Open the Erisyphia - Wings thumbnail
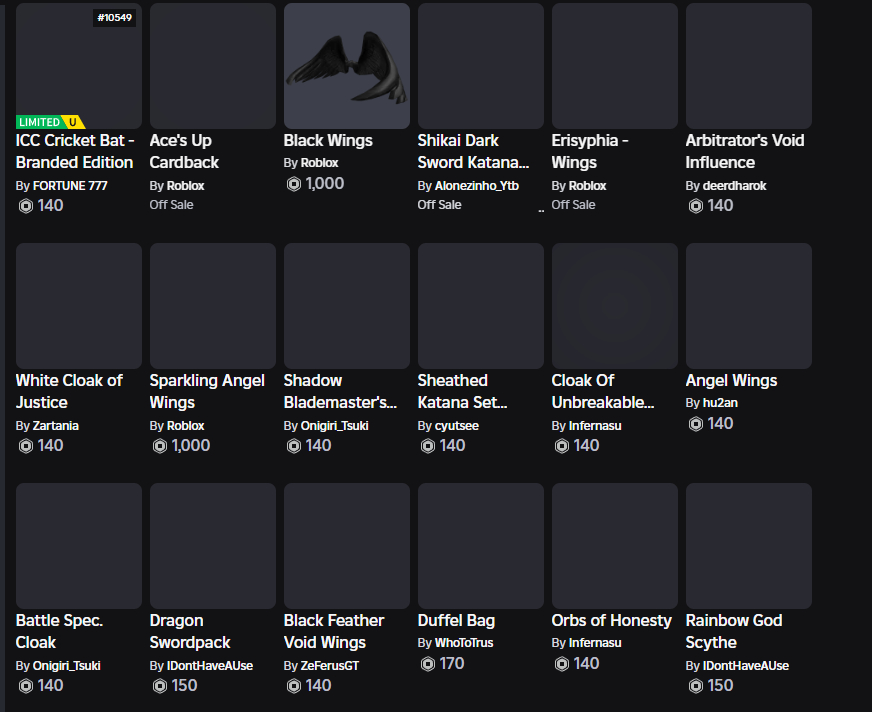Viewport: 872px width, 712px height. [615, 66]
